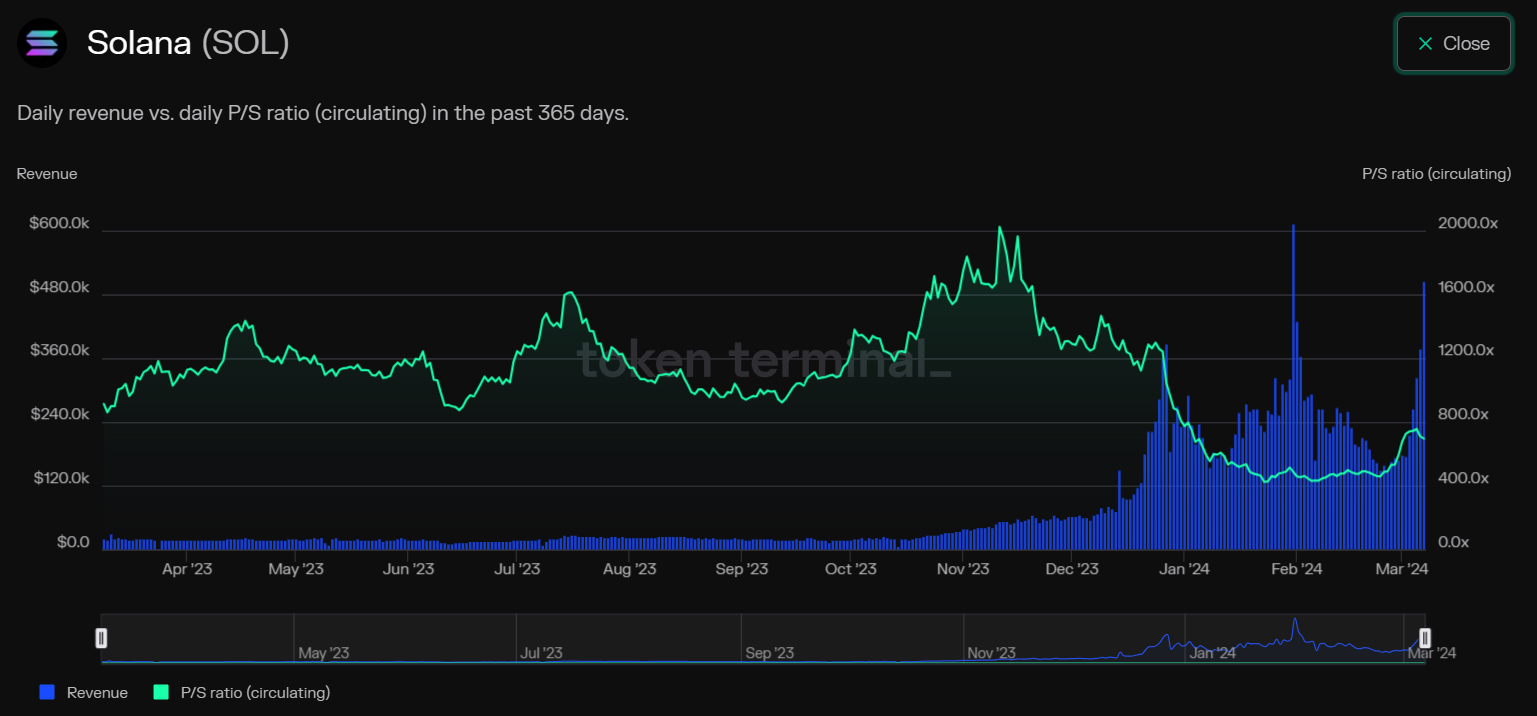Click the token terminal watermark

pyautogui.click(x=765, y=359)
